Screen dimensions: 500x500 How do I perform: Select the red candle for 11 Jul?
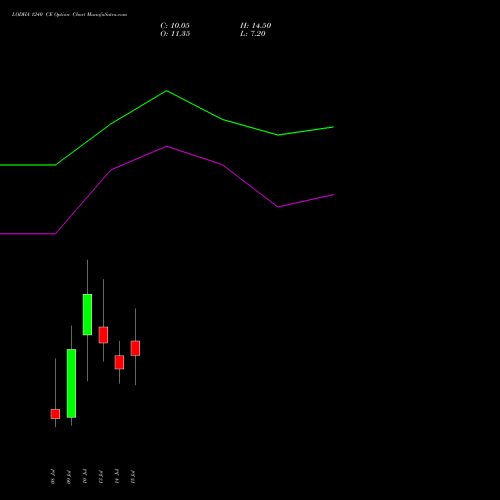pos(103,335)
